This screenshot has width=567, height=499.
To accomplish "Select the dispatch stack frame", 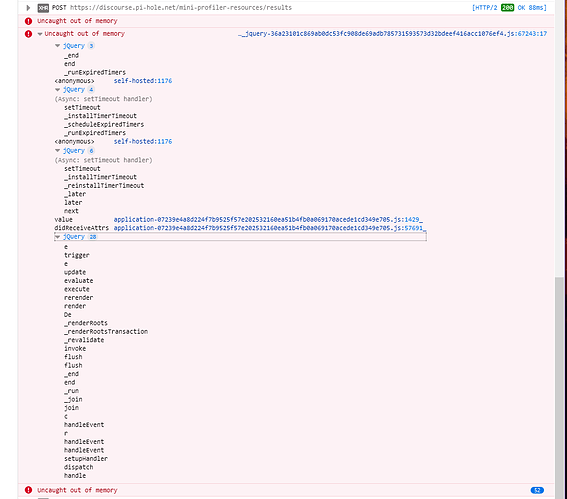I will [x=78, y=467].
